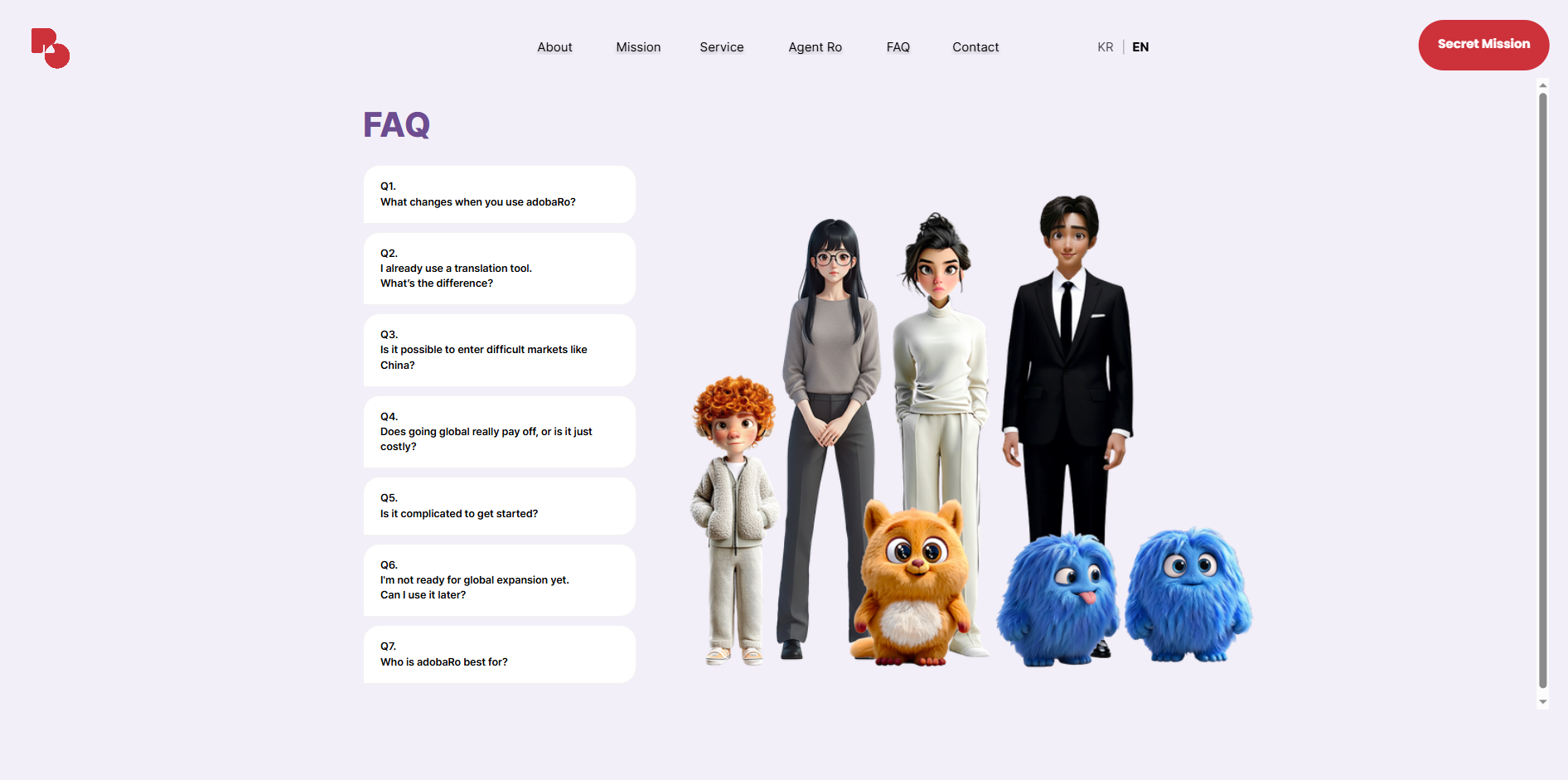The width and height of the screenshot is (1568, 780).
Task: Expand Q2 about translation tool differences
Action: pyautogui.click(x=498, y=269)
